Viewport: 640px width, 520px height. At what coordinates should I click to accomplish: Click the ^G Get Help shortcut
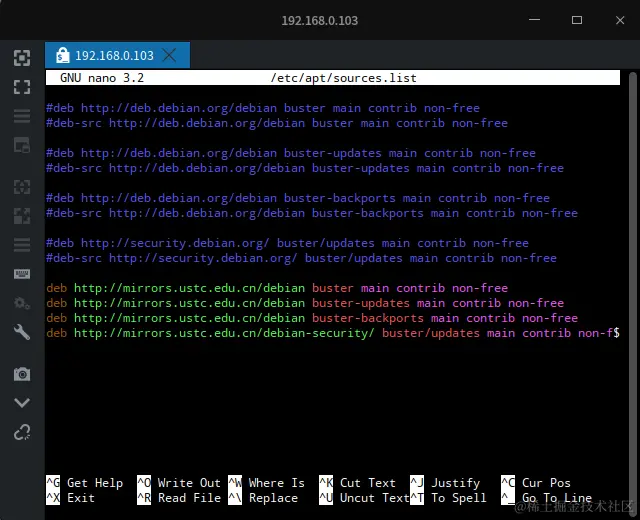pyautogui.click(x=84, y=483)
